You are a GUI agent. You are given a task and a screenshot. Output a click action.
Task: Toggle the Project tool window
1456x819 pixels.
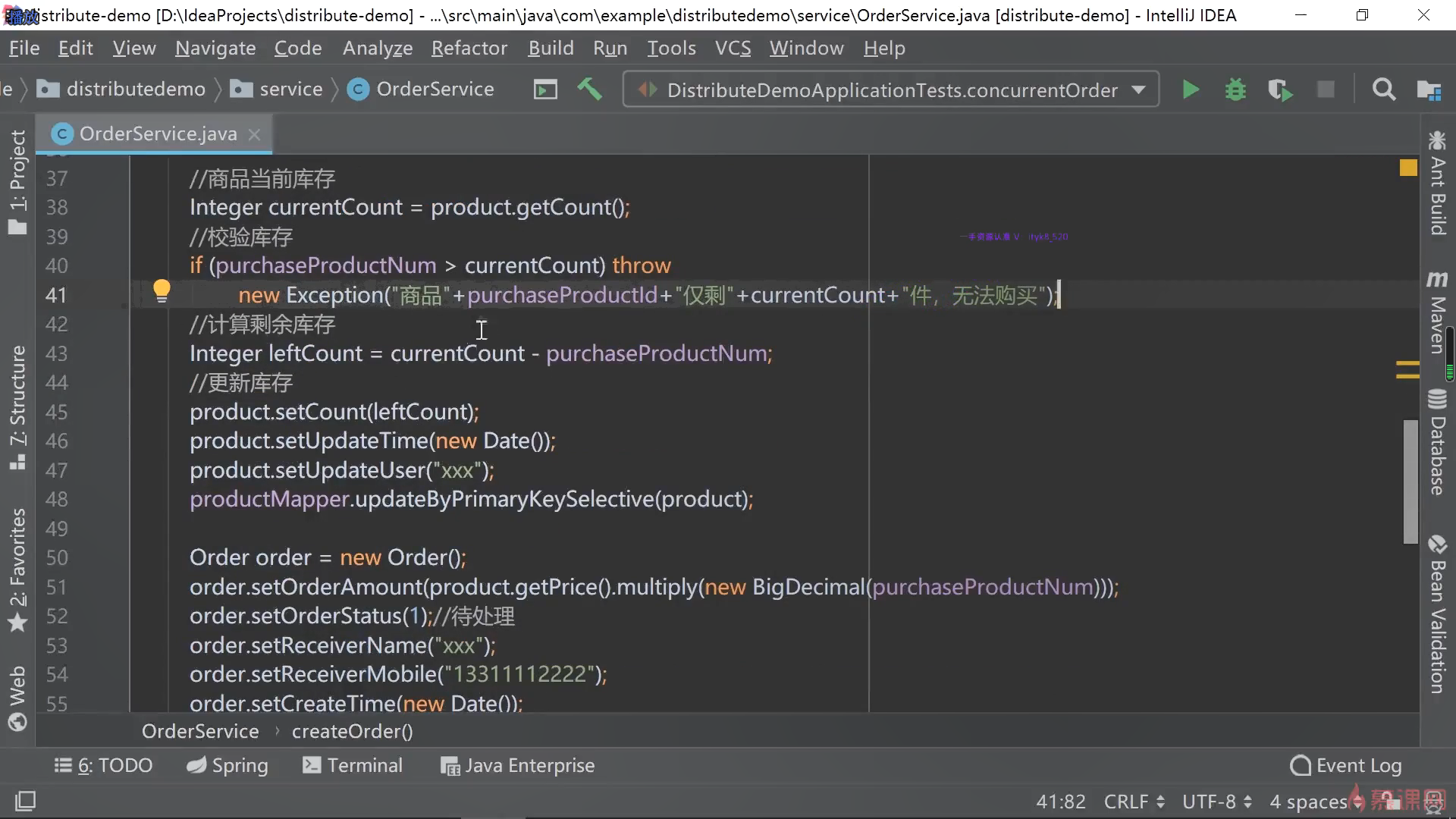click(17, 182)
